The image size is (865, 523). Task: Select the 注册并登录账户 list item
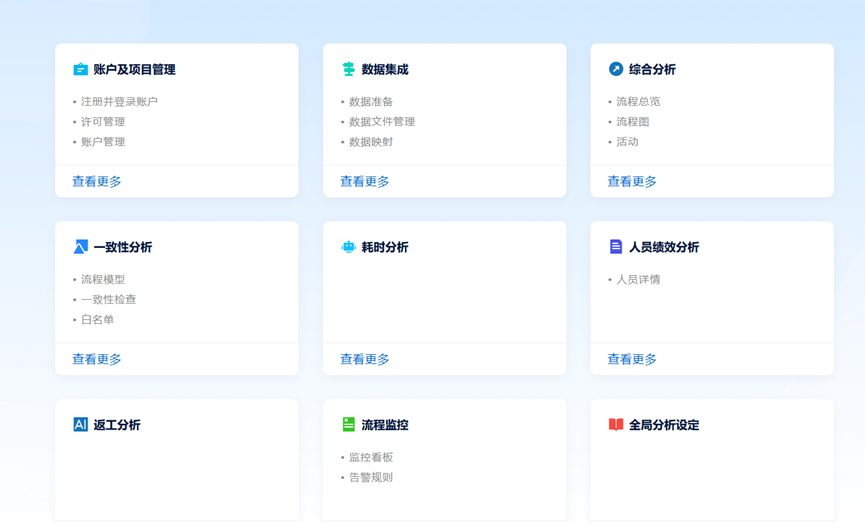(x=119, y=102)
